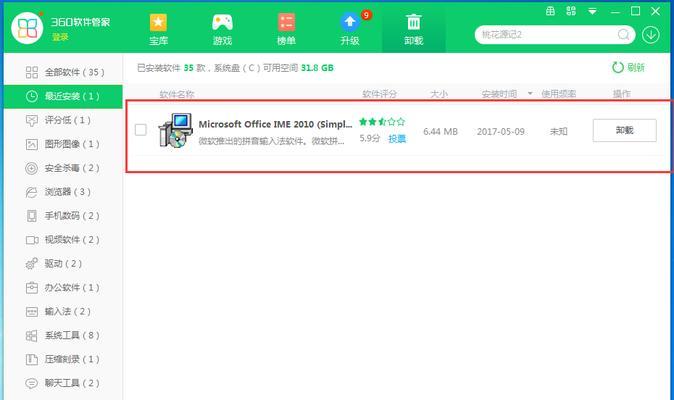The image size is (674, 400).
Task: Click the Microsoft Office IME installer icon
Action: [x=175, y=131]
